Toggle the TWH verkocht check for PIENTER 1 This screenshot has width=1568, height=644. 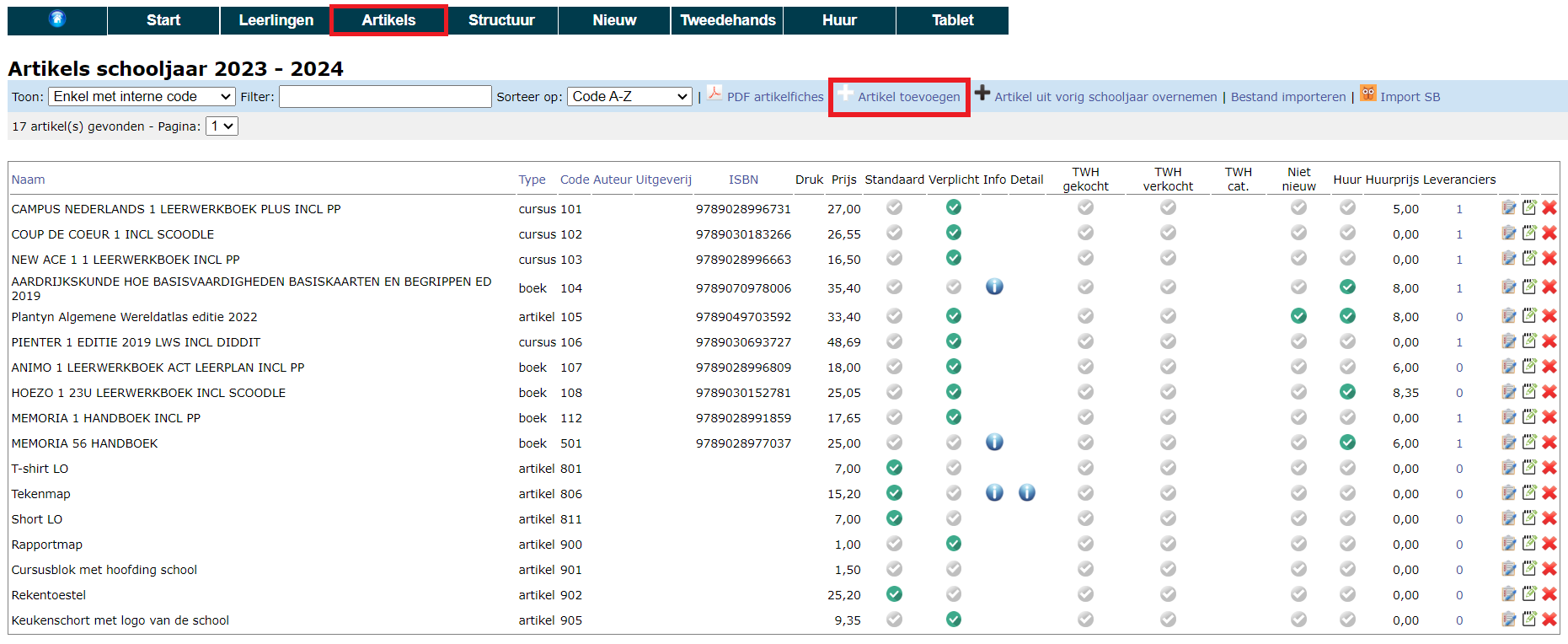pos(1168,341)
